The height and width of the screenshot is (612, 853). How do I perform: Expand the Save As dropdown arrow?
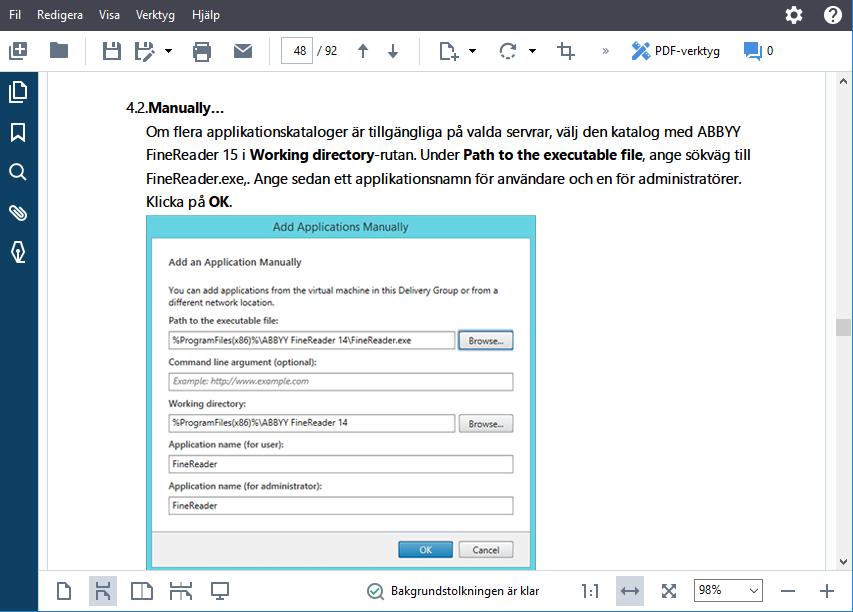click(x=169, y=51)
